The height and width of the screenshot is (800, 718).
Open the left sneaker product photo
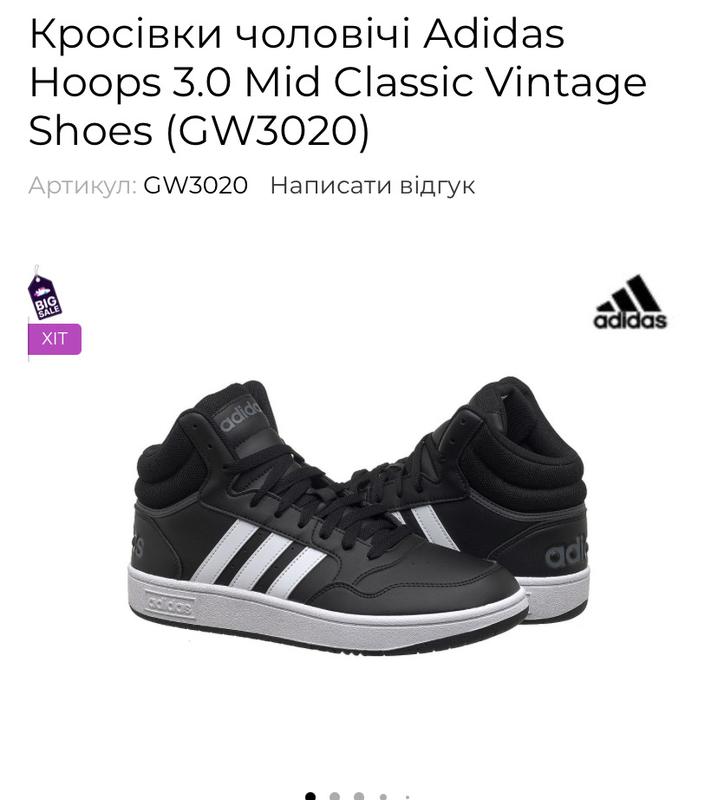327,517
